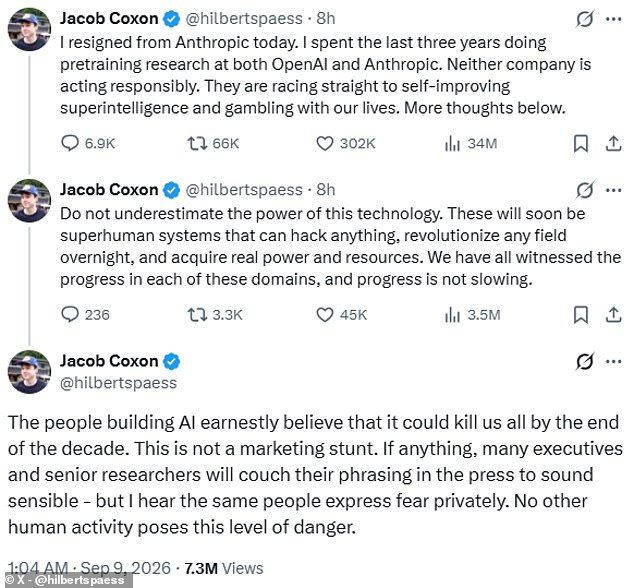This screenshot has width=634, height=588.
Task: Share the second tweet via upload icon
Action: click(x=613, y=314)
